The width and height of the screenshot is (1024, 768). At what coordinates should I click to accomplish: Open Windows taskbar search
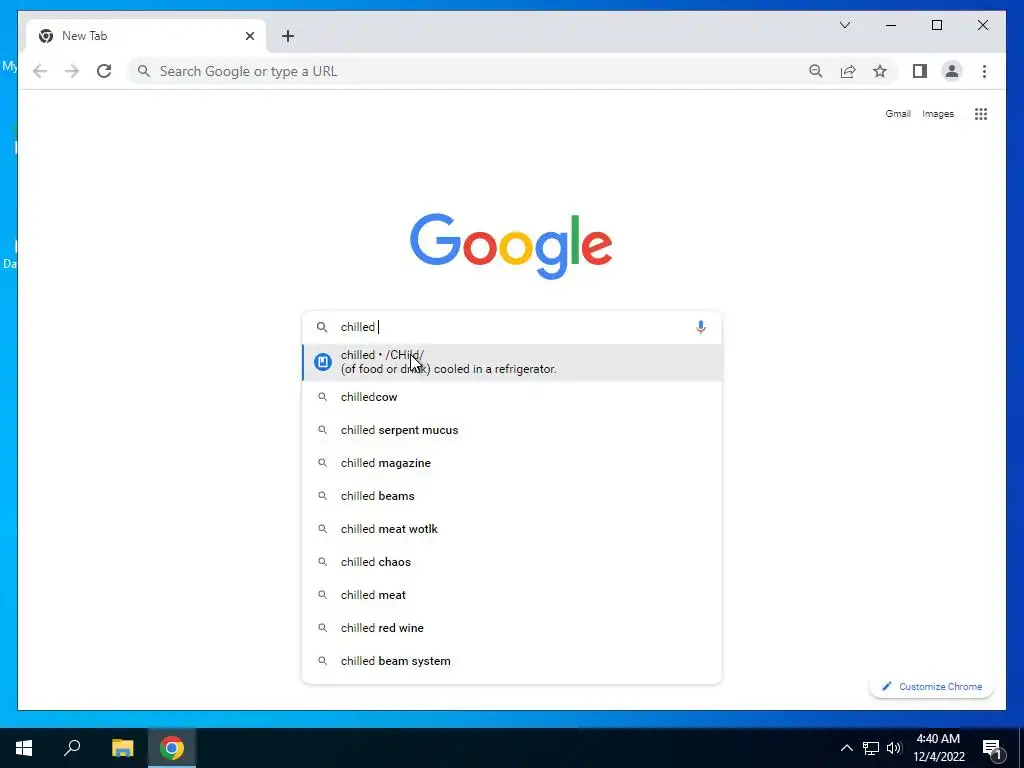(x=72, y=748)
